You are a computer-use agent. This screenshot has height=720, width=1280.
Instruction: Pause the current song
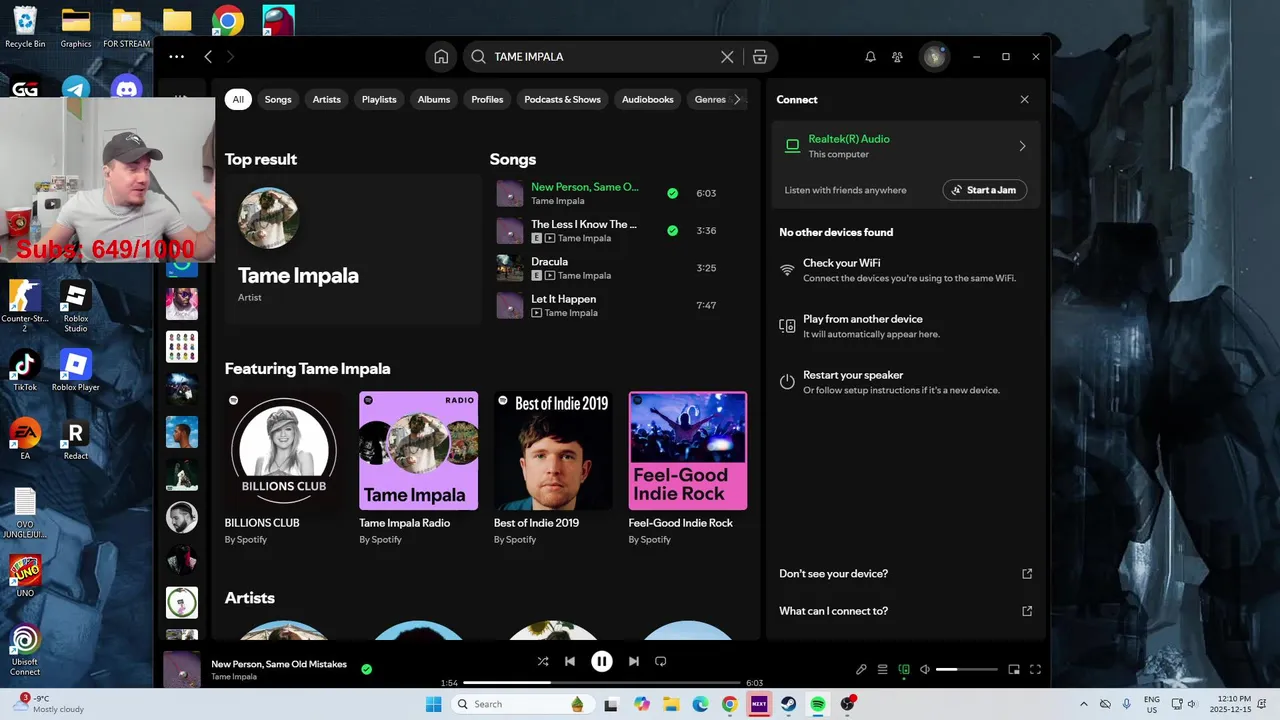(602, 661)
